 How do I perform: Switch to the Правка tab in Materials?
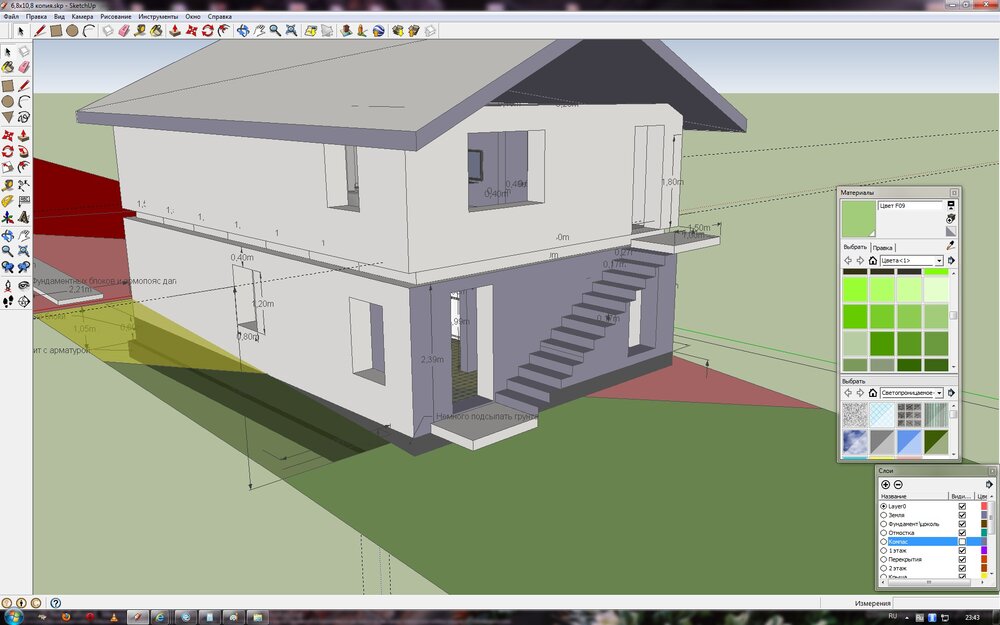pyautogui.click(x=882, y=247)
